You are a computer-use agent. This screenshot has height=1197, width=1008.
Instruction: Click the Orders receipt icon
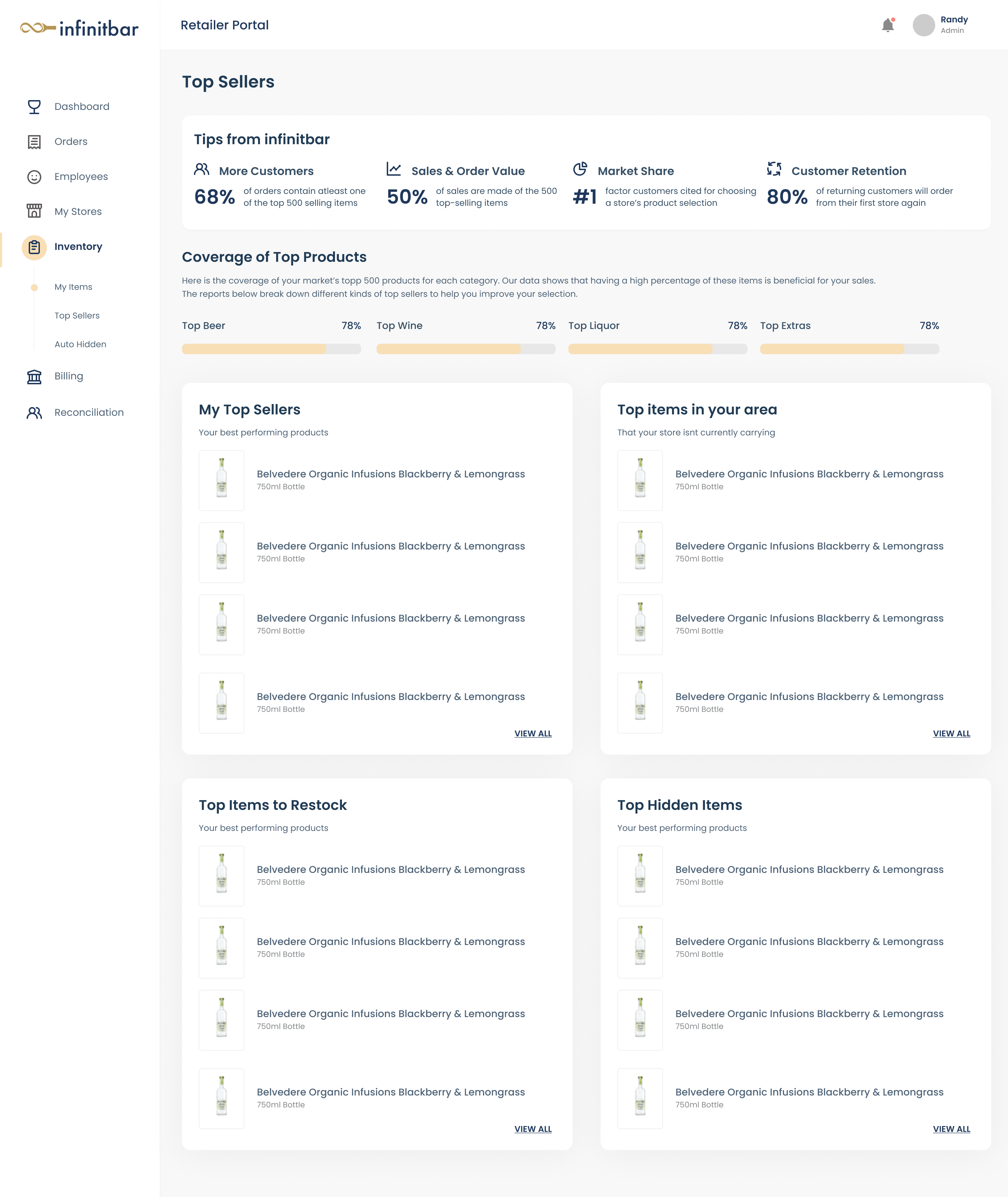pyautogui.click(x=34, y=142)
